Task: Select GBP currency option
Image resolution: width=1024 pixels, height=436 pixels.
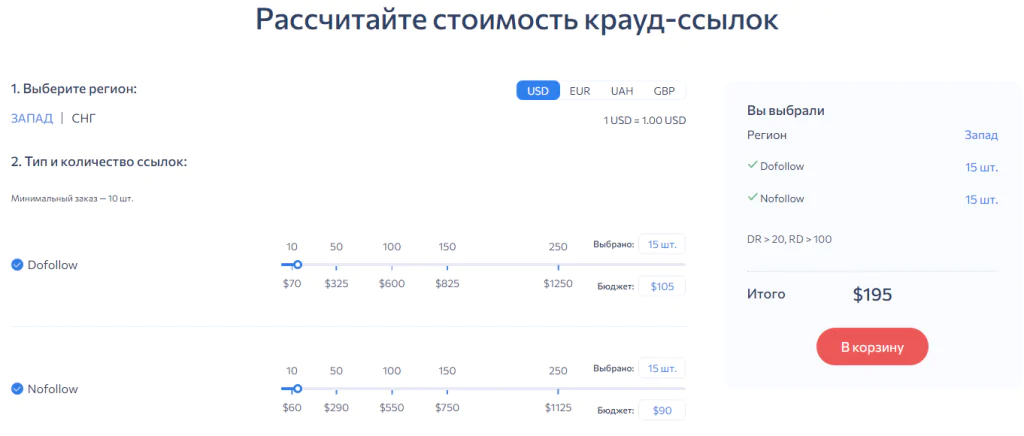Action: coord(664,91)
